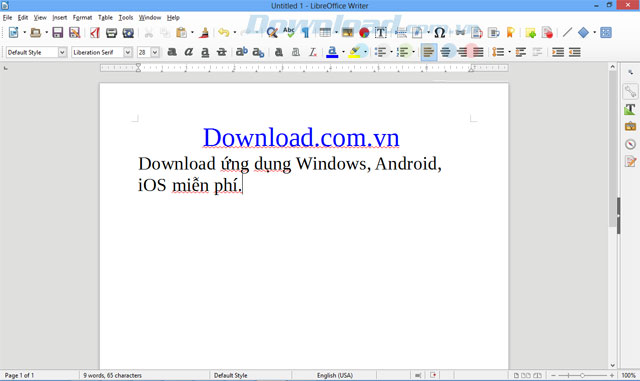640x381 pixels.
Task: Insert a page break
Action: click(x=401, y=33)
